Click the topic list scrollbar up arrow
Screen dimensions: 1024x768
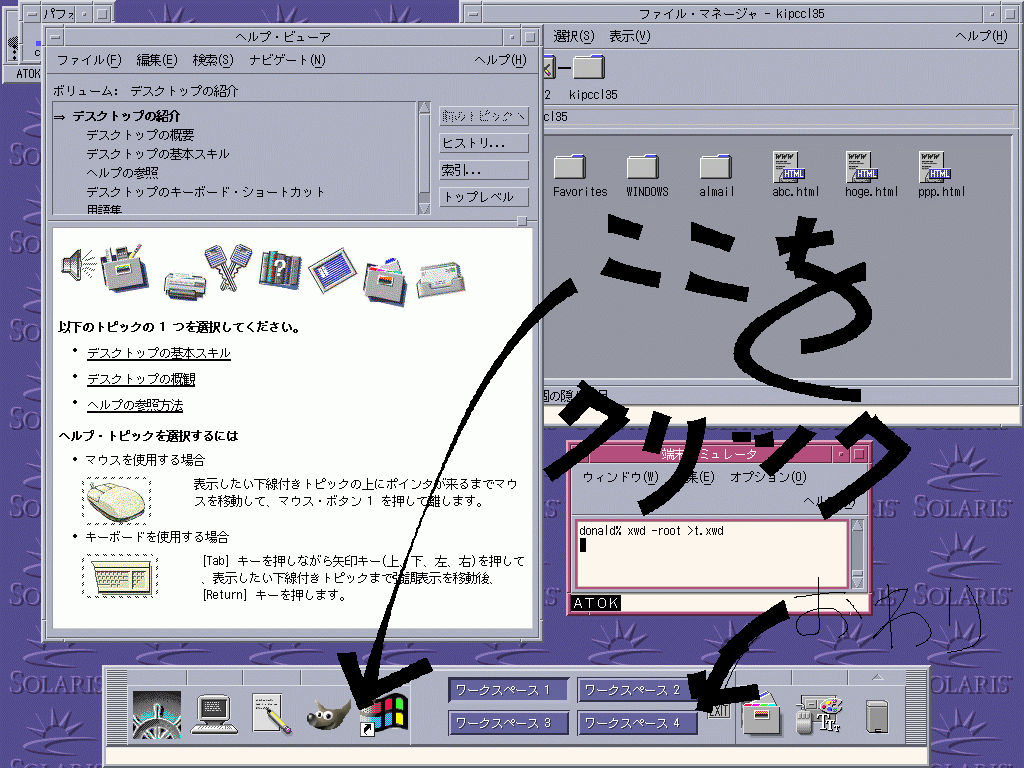[424, 108]
